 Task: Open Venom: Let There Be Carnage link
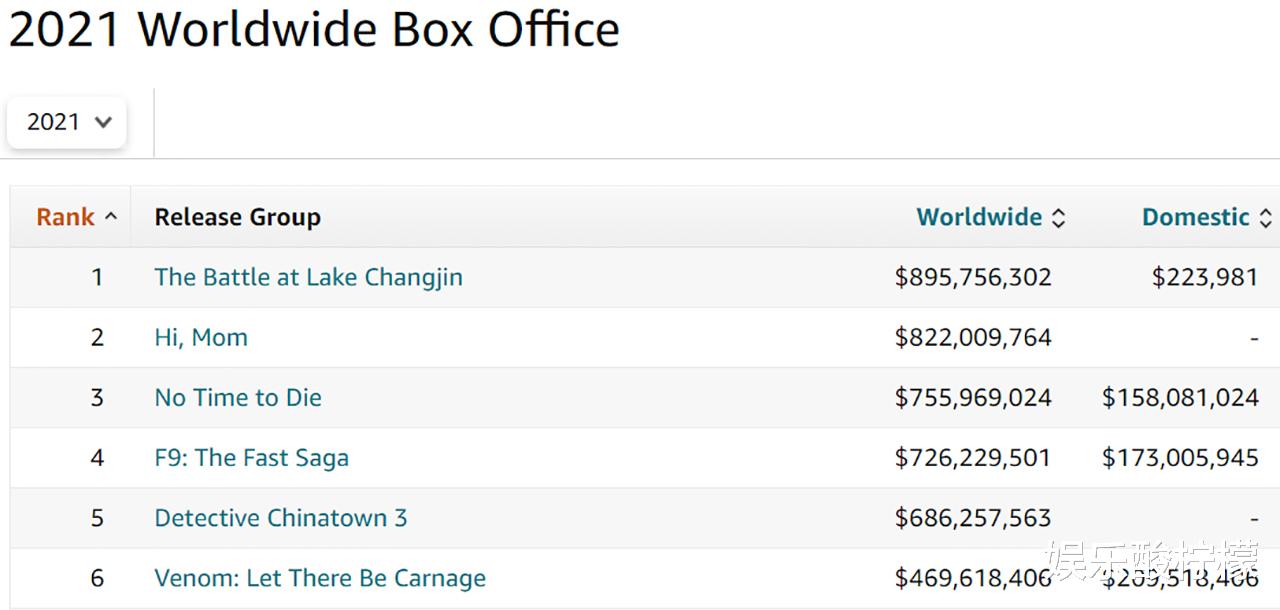[x=320, y=578]
